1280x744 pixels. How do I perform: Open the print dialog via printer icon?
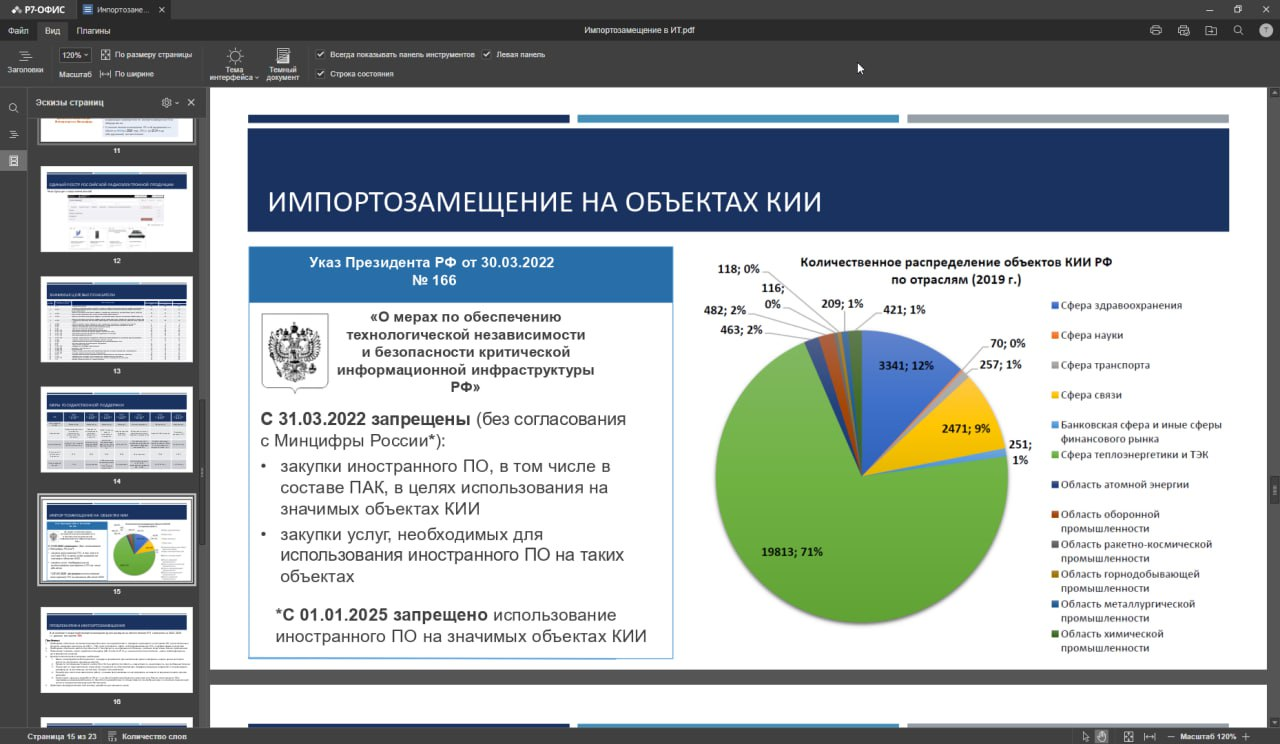(1155, 31)
